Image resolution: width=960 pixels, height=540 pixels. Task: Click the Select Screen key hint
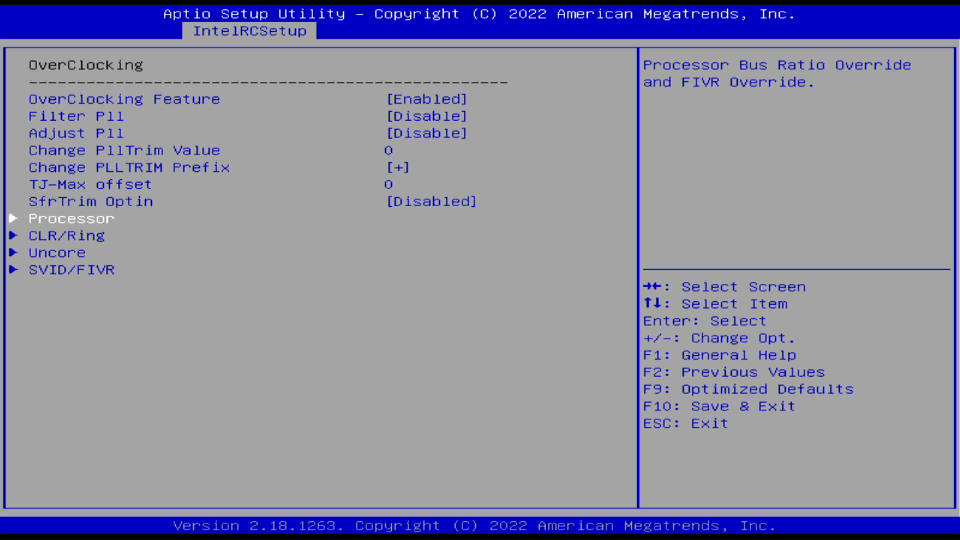click(724, 287)
